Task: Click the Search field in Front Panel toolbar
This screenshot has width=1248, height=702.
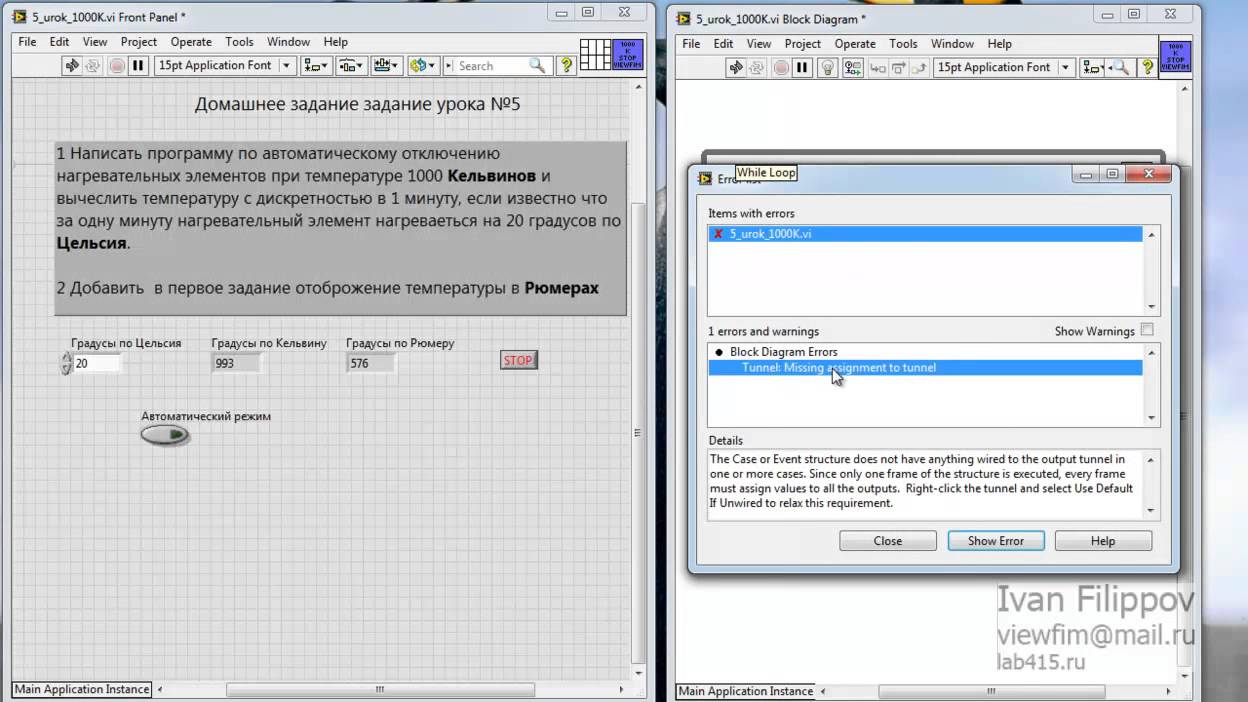Action: 491,66
